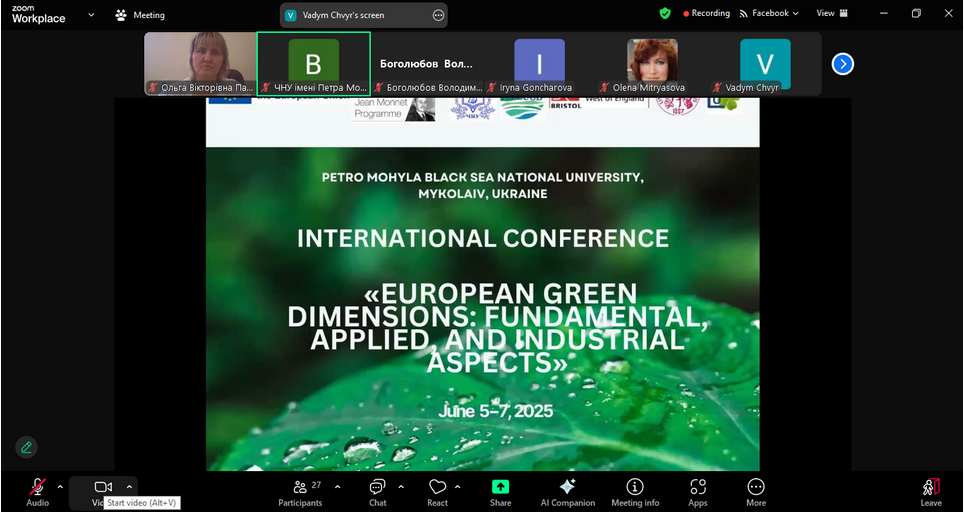Expand the caret next to React

[457, 487]
